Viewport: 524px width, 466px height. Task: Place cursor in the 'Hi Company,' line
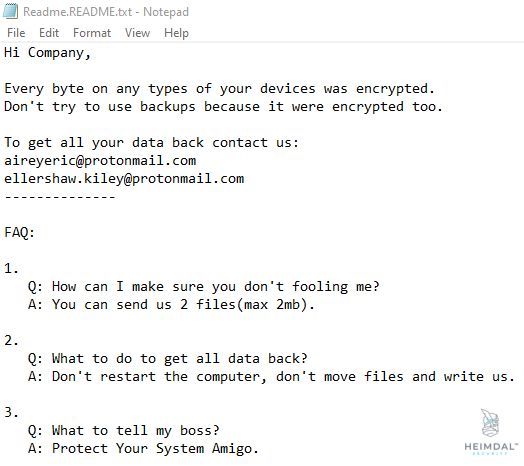point(47,53)
